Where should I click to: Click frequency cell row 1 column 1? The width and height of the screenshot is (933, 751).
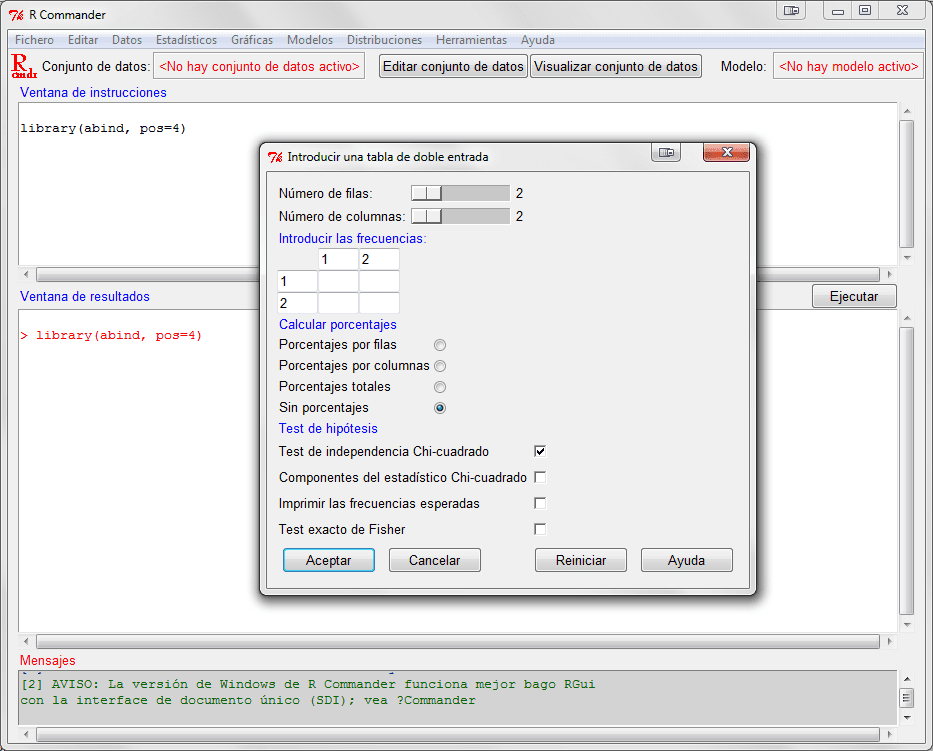(338, 281)
